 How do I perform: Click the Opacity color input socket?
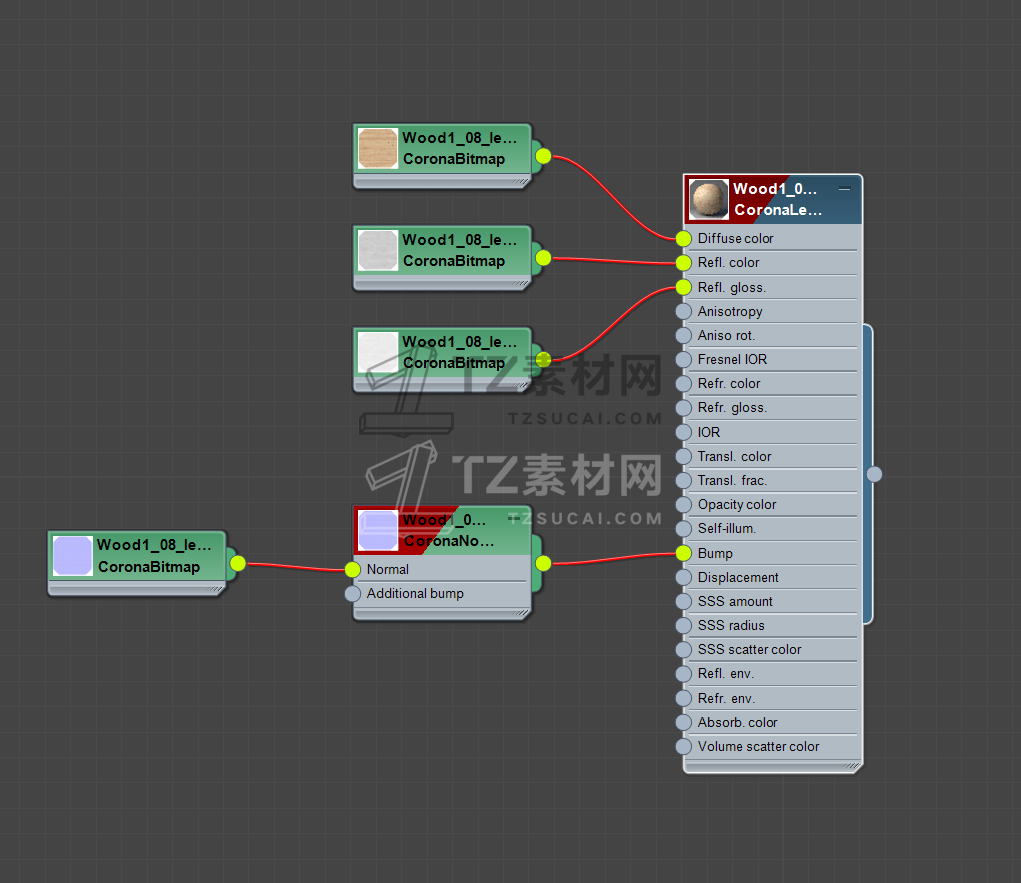point(683,505)
